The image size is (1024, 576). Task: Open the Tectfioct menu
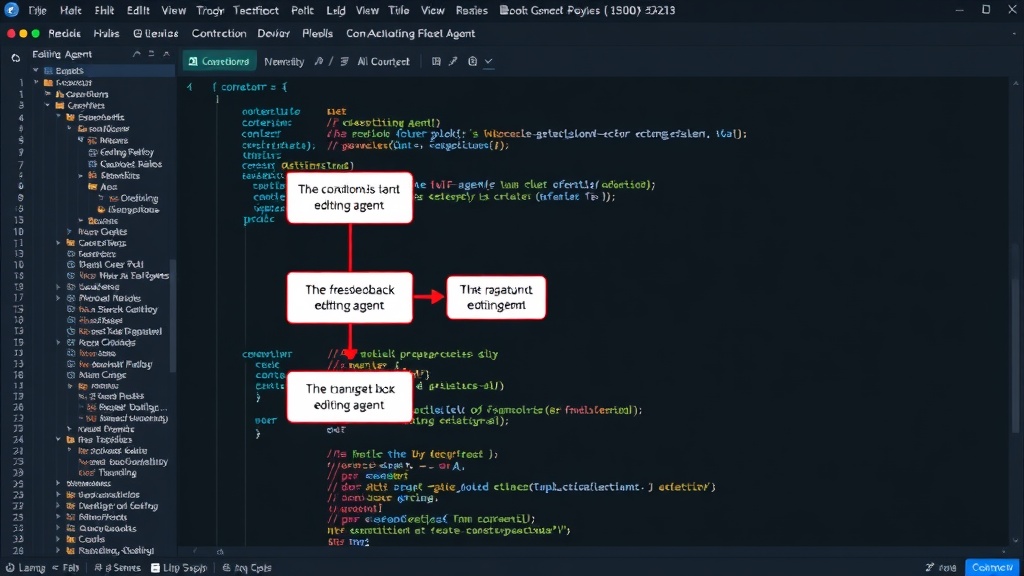(256, 10)
